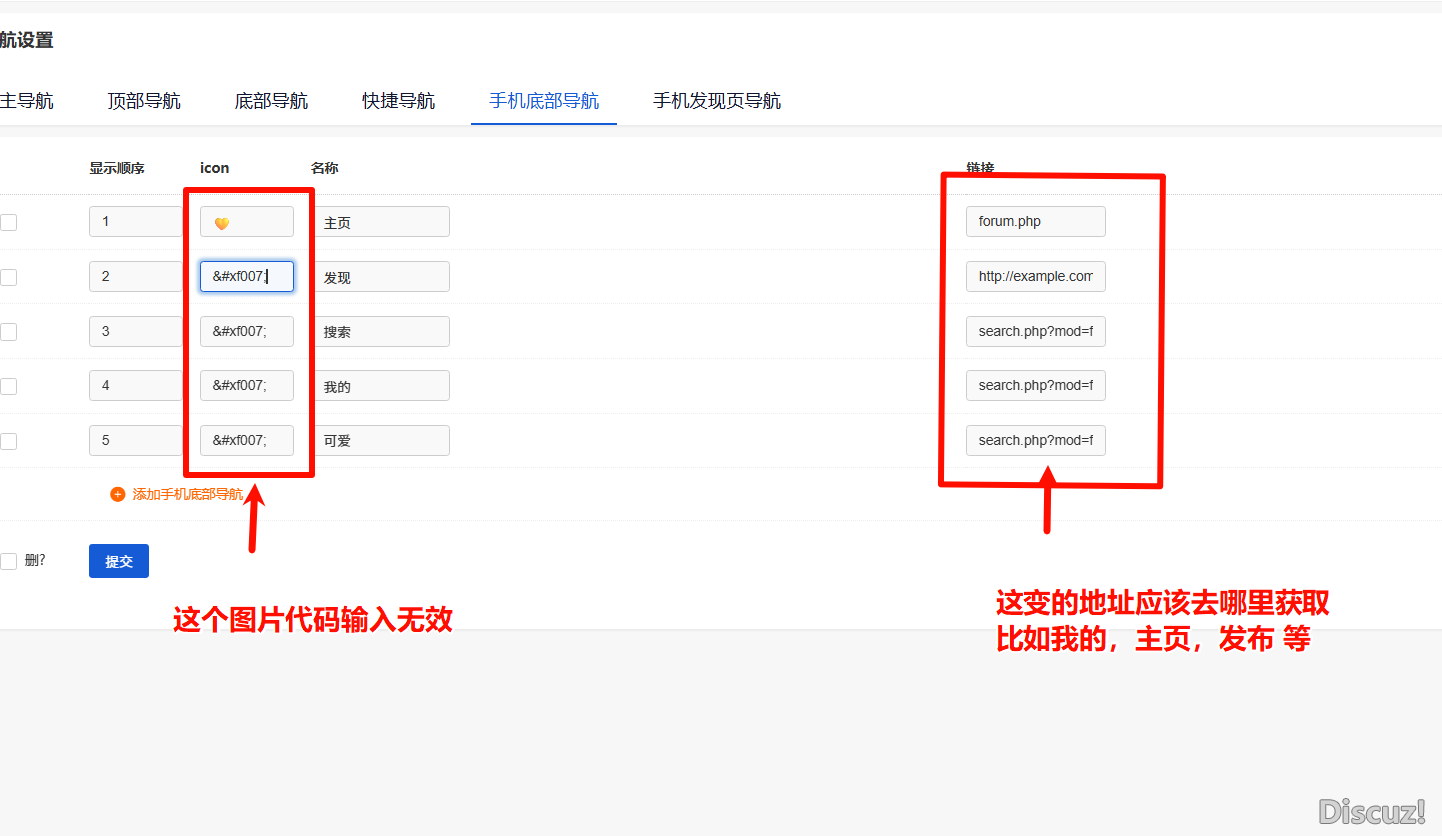Open the 手机发现页导航 tab
Viewport: 1442px width, 836px height.
coord(717,101)
